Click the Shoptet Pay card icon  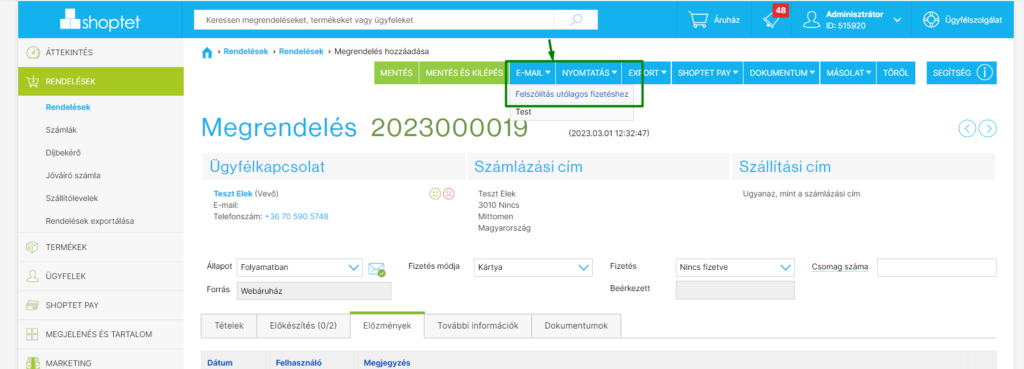(32, 305)
